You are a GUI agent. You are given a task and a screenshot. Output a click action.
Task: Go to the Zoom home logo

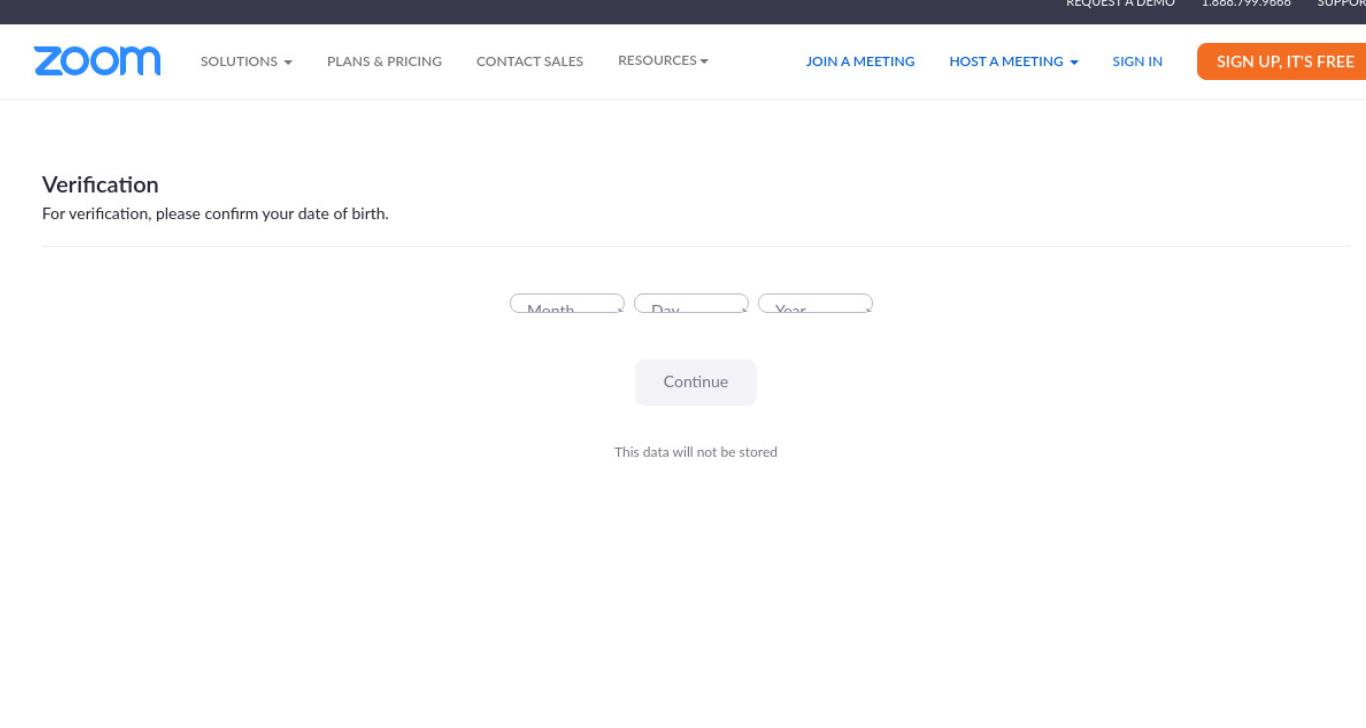97,60
